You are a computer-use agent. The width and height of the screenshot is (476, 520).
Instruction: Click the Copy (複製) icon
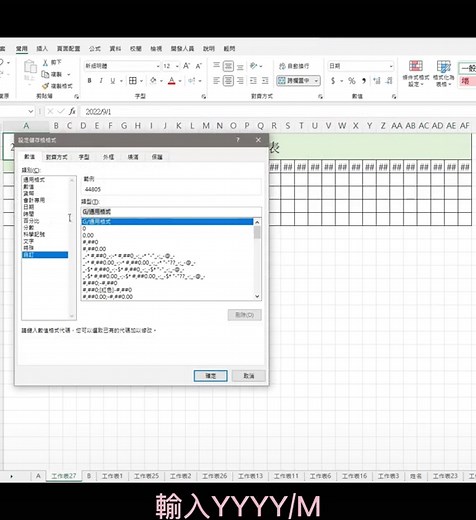click(x=45, y=74)
